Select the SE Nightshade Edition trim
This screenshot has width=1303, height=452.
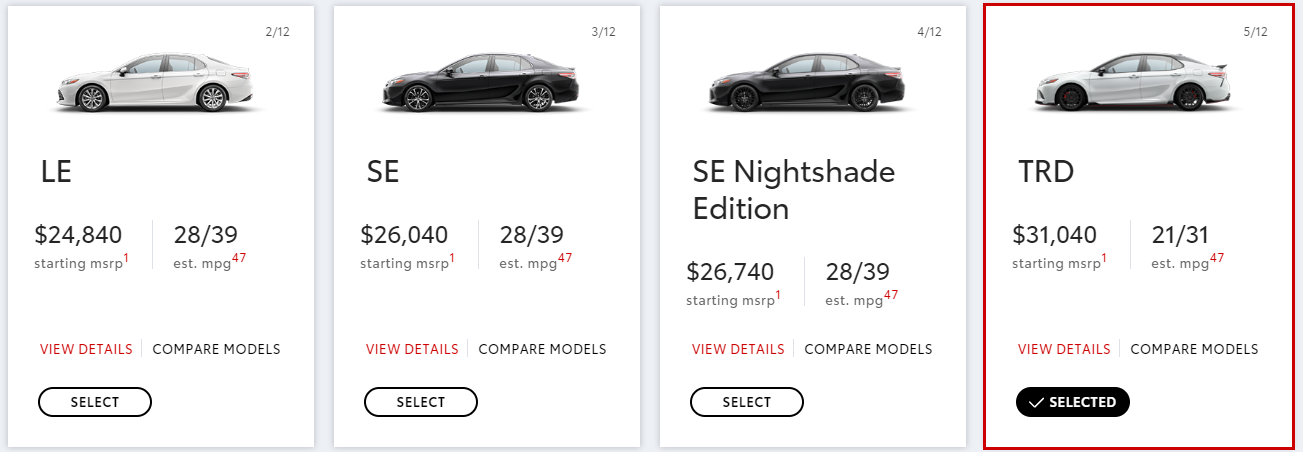747,402
